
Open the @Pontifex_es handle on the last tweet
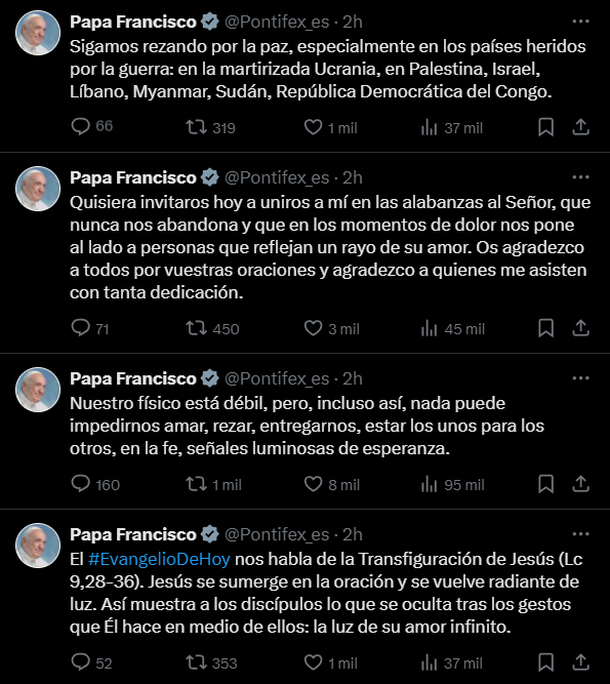point(276,534)
